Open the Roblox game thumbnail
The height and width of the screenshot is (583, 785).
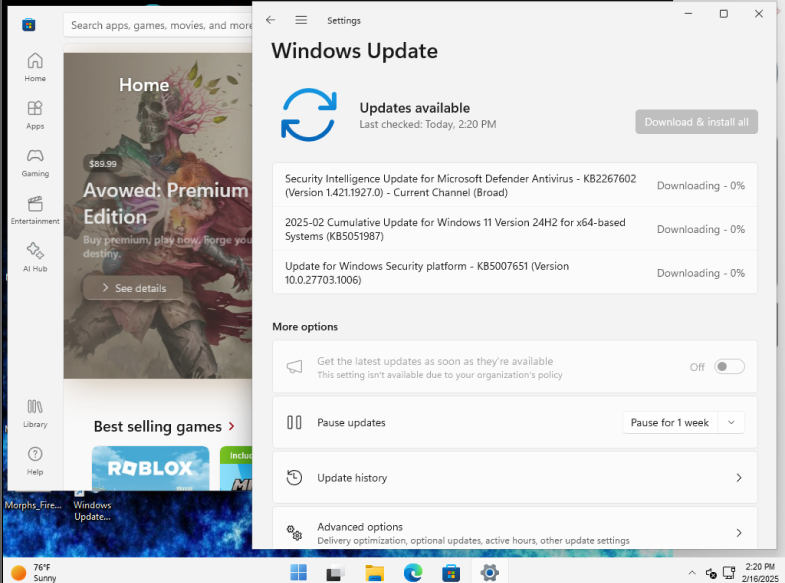151,468
